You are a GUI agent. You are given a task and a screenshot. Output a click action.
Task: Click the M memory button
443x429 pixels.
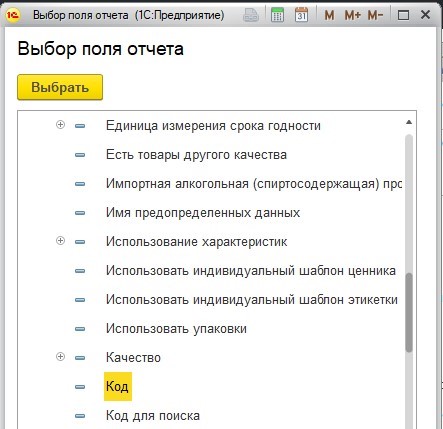coord(329,15)
